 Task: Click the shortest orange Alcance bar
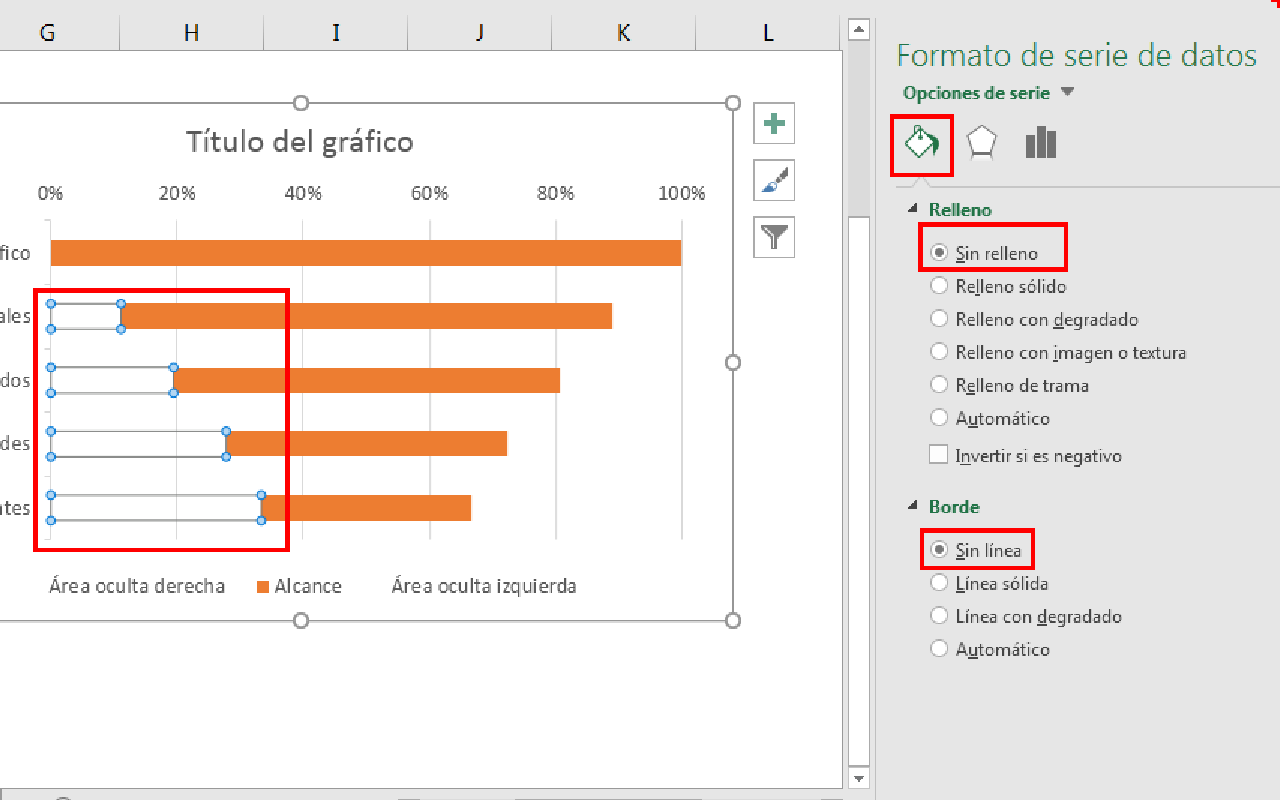366,508
